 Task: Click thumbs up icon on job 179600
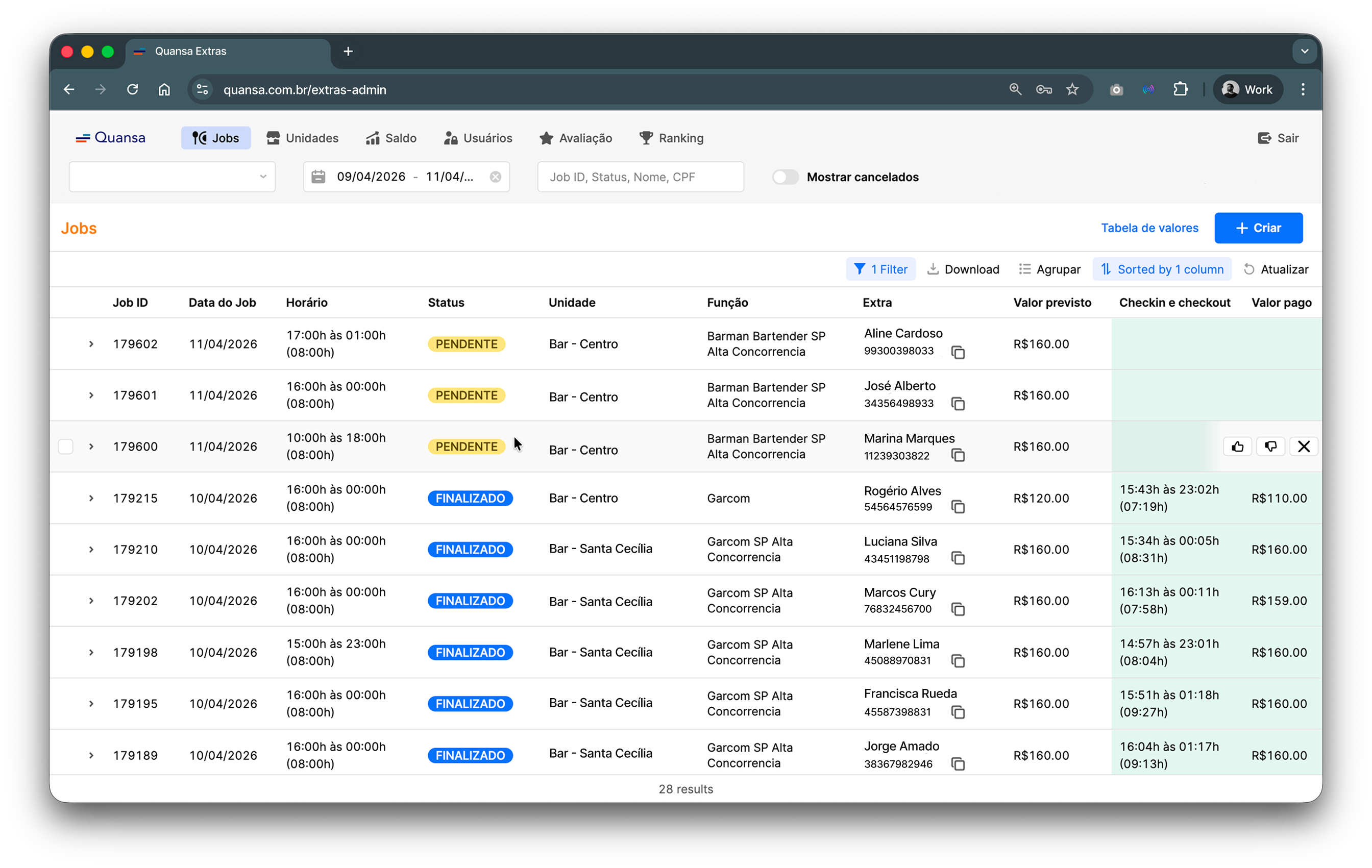point(1237,447)
